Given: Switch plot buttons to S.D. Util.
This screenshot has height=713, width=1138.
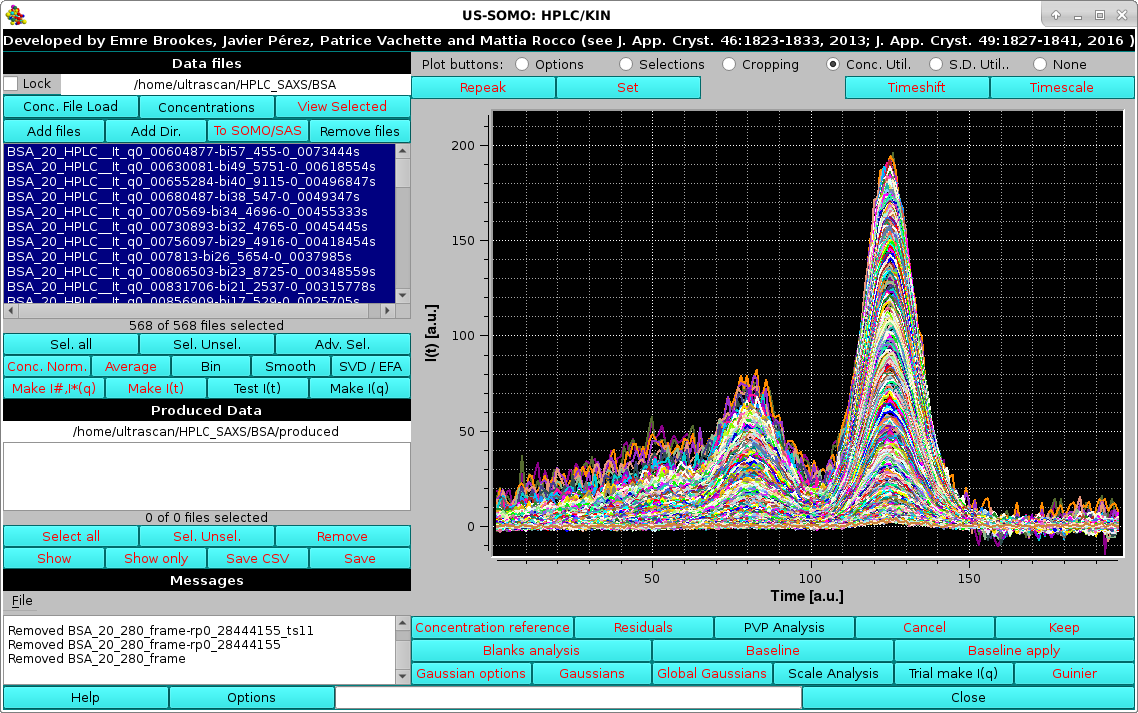Looking at the screenshot, I should point(934,64).
